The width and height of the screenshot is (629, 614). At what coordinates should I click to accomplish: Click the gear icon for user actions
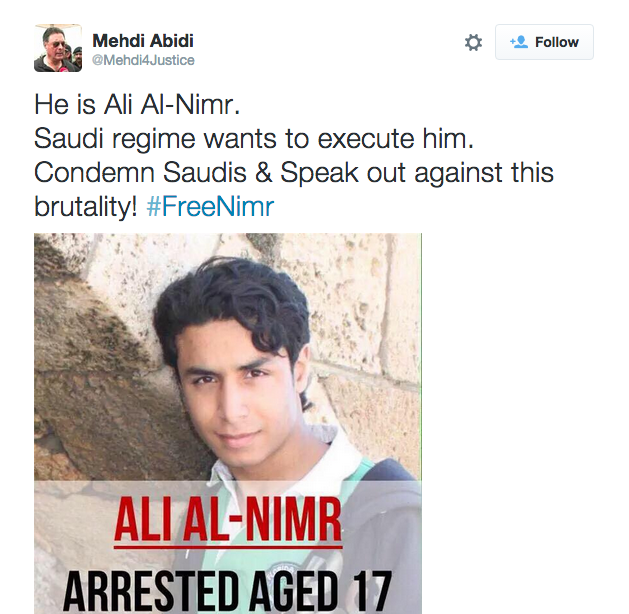[x=473, y=42]
